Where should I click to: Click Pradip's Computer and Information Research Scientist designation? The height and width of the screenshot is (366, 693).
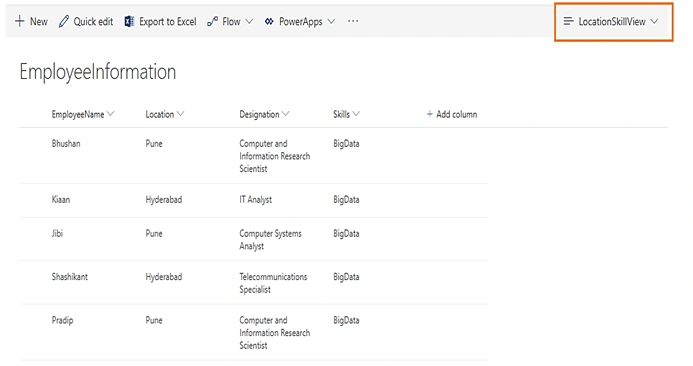point(274,333)
